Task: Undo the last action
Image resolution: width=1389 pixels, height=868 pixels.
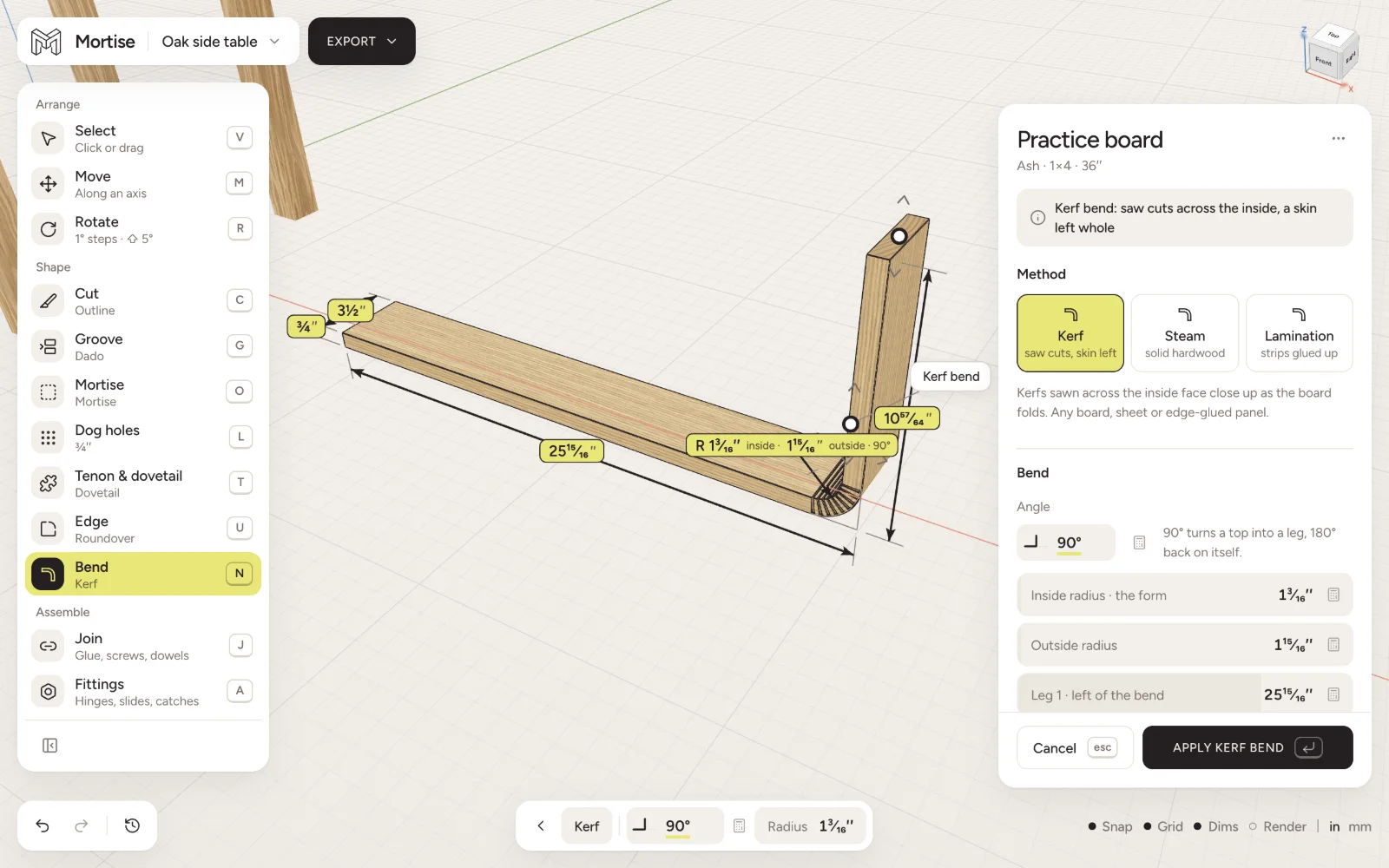Action: 43,825
